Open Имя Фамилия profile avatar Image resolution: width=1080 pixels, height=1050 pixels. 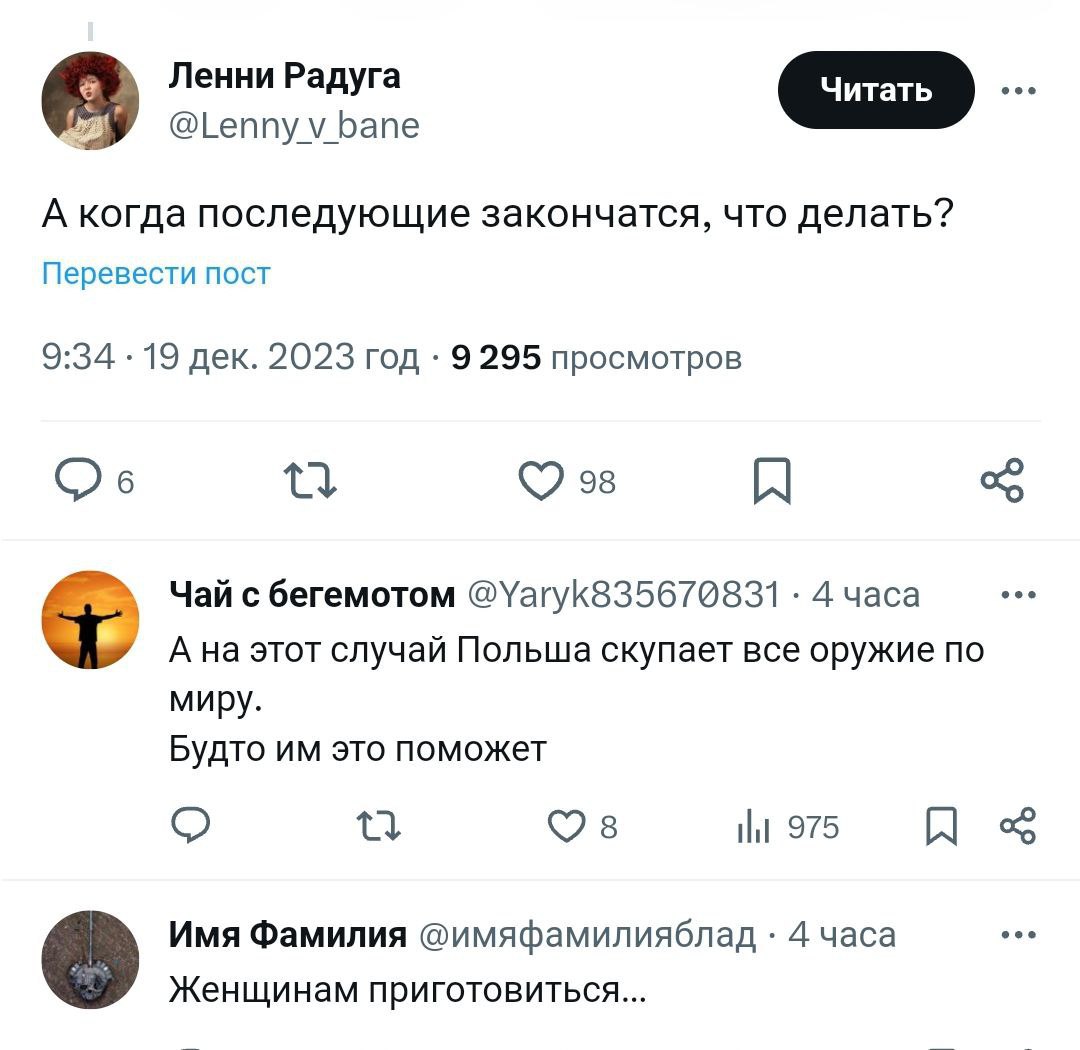(90, 960)
